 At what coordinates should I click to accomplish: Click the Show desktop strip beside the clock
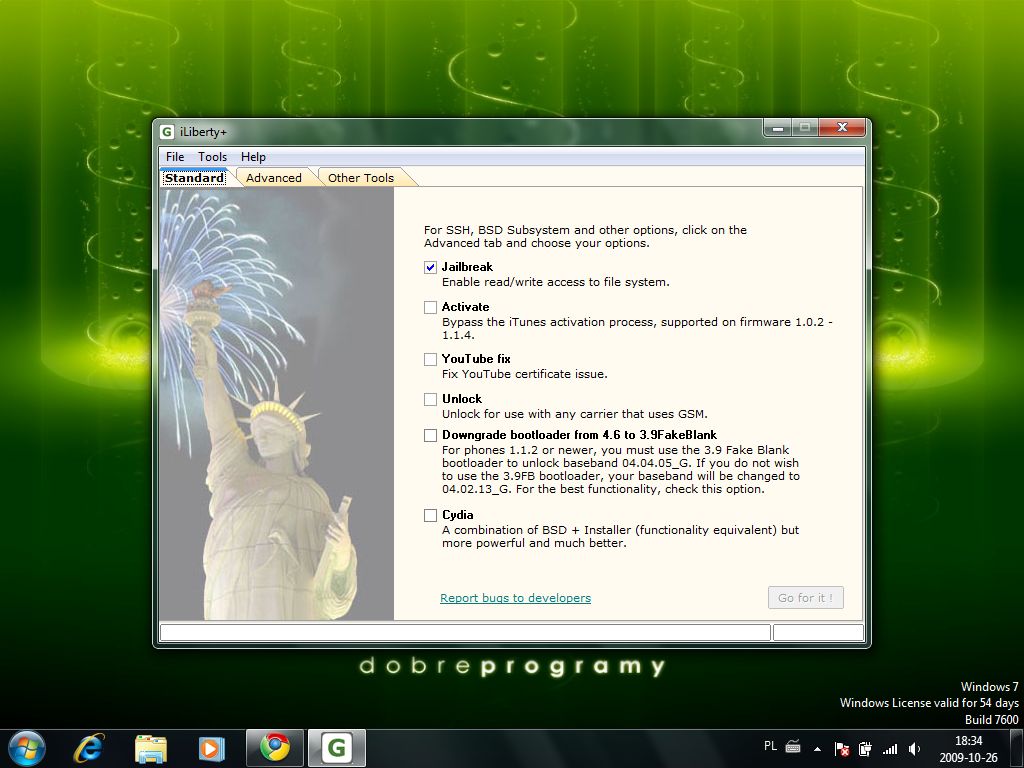[1017, 749]
